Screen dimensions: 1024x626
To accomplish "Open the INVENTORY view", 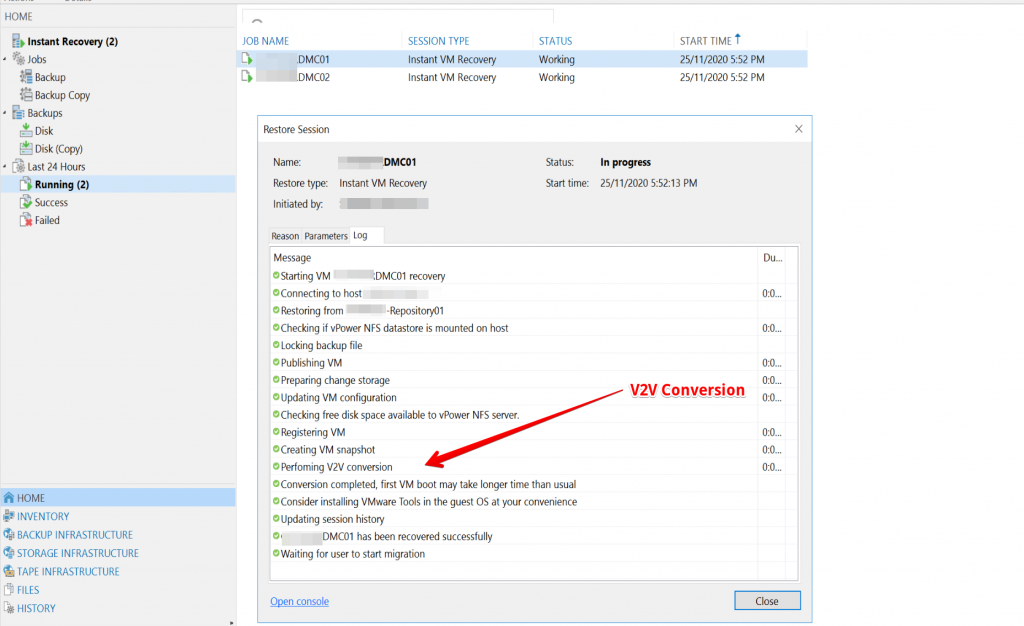I will [x=43, y=516].
